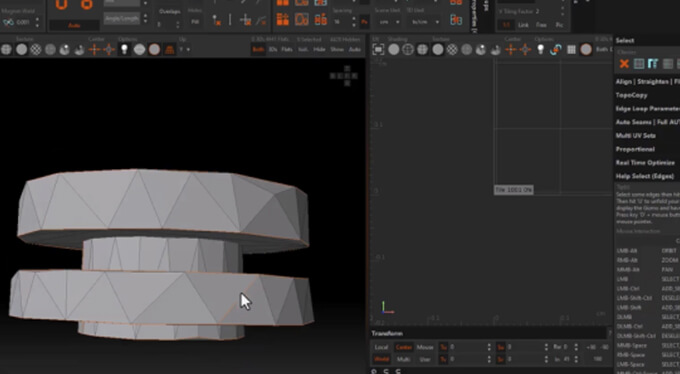Click orange grid icon in 3D viewport options
Image resolution: width=680 pixels, height=374 pixels.
[x=170, y=49]
